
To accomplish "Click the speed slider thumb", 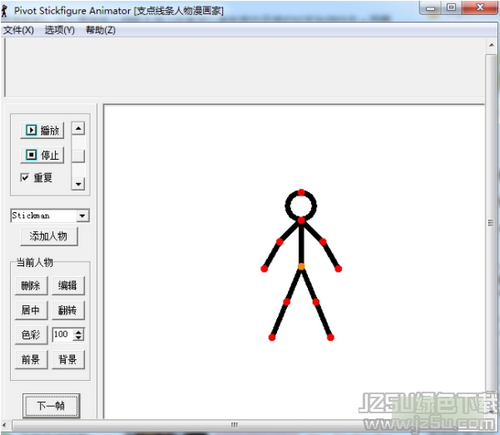I will pyautogui.click(x=78, y=156).
